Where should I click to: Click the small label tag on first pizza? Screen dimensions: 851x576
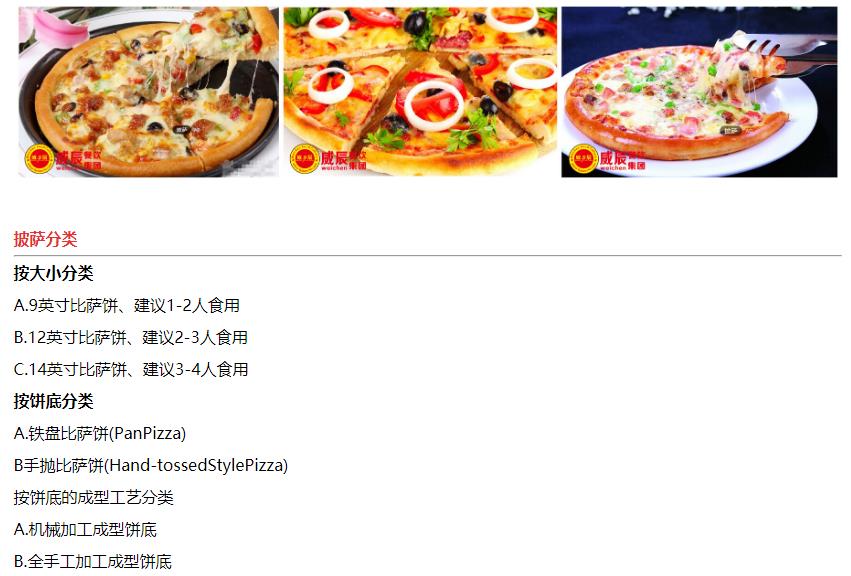[x=181, y=130]
